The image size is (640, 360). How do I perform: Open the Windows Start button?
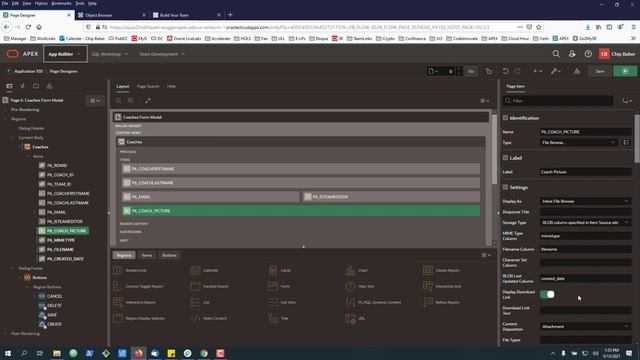pyautogui.click(x=7, y=353)
